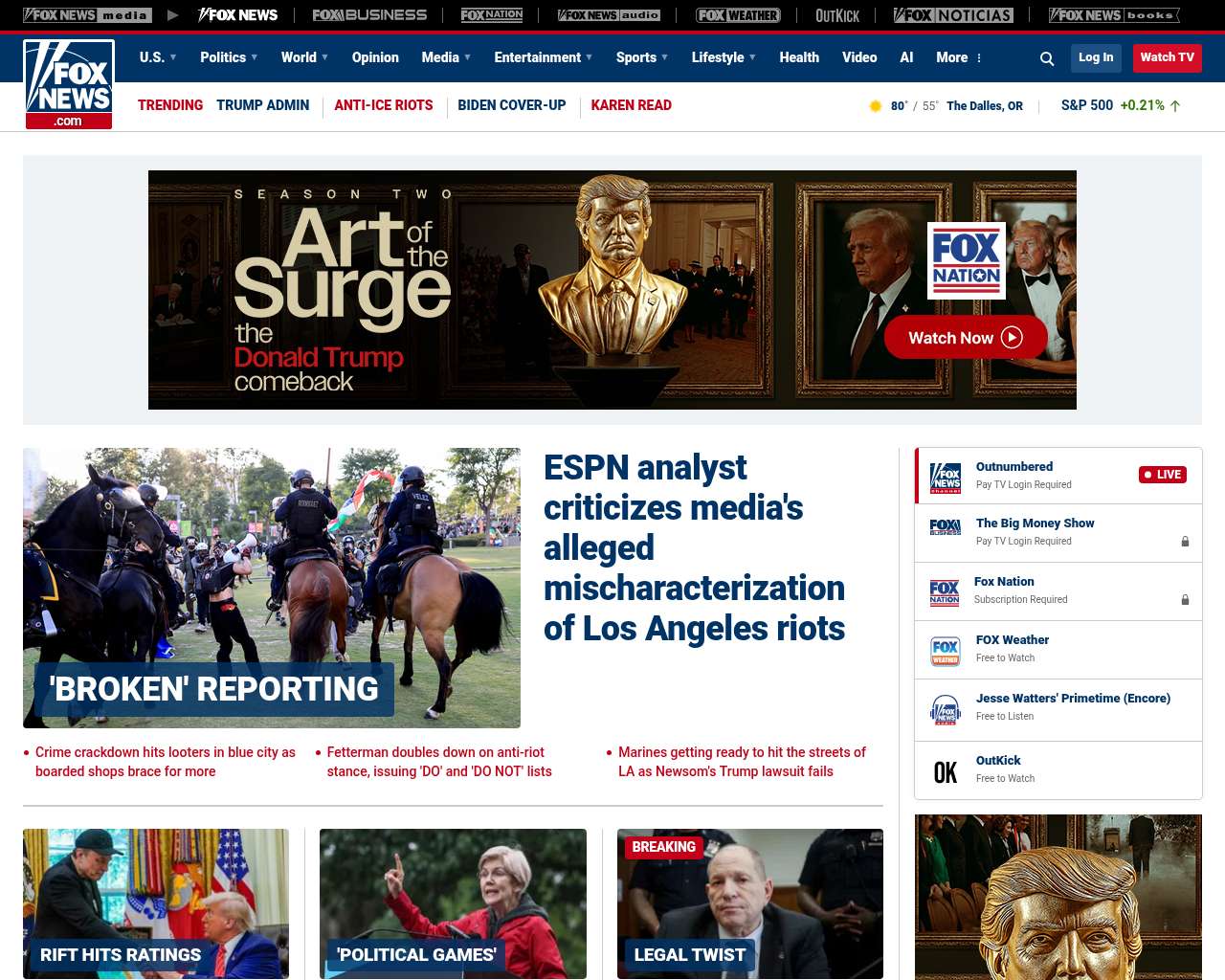Open the search magnifier icon
This screenshot has height=980, width=1225.
click(x=1047, y=58)
